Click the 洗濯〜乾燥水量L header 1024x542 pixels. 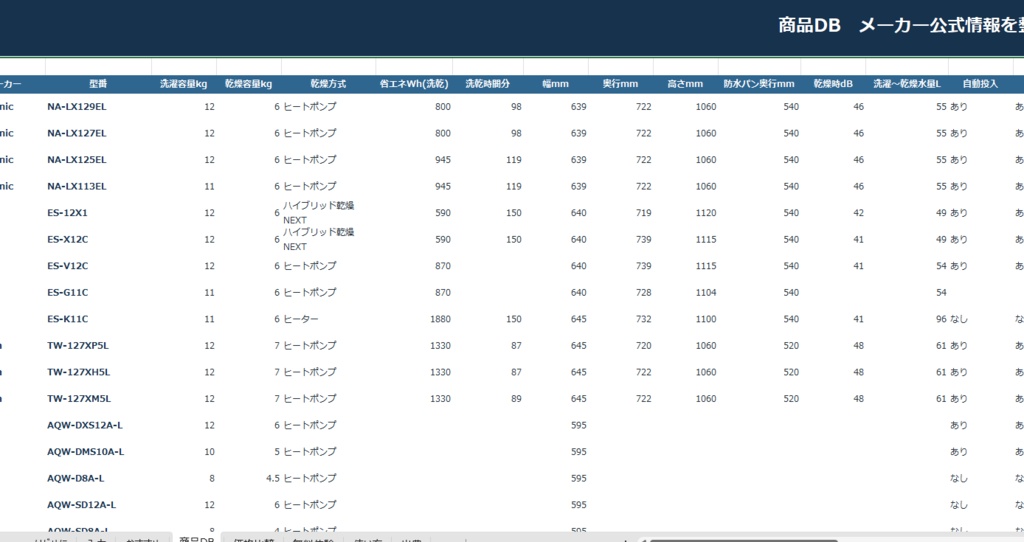(907, 84)
